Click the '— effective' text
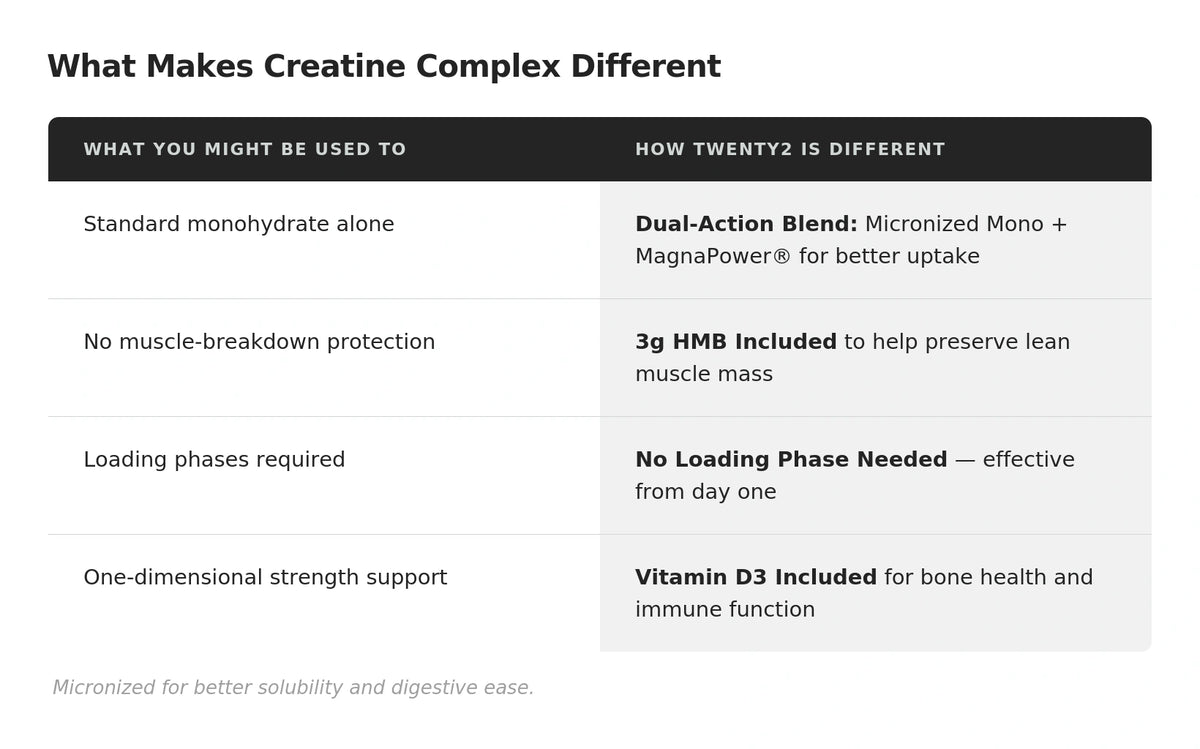 click(1014, 460)
